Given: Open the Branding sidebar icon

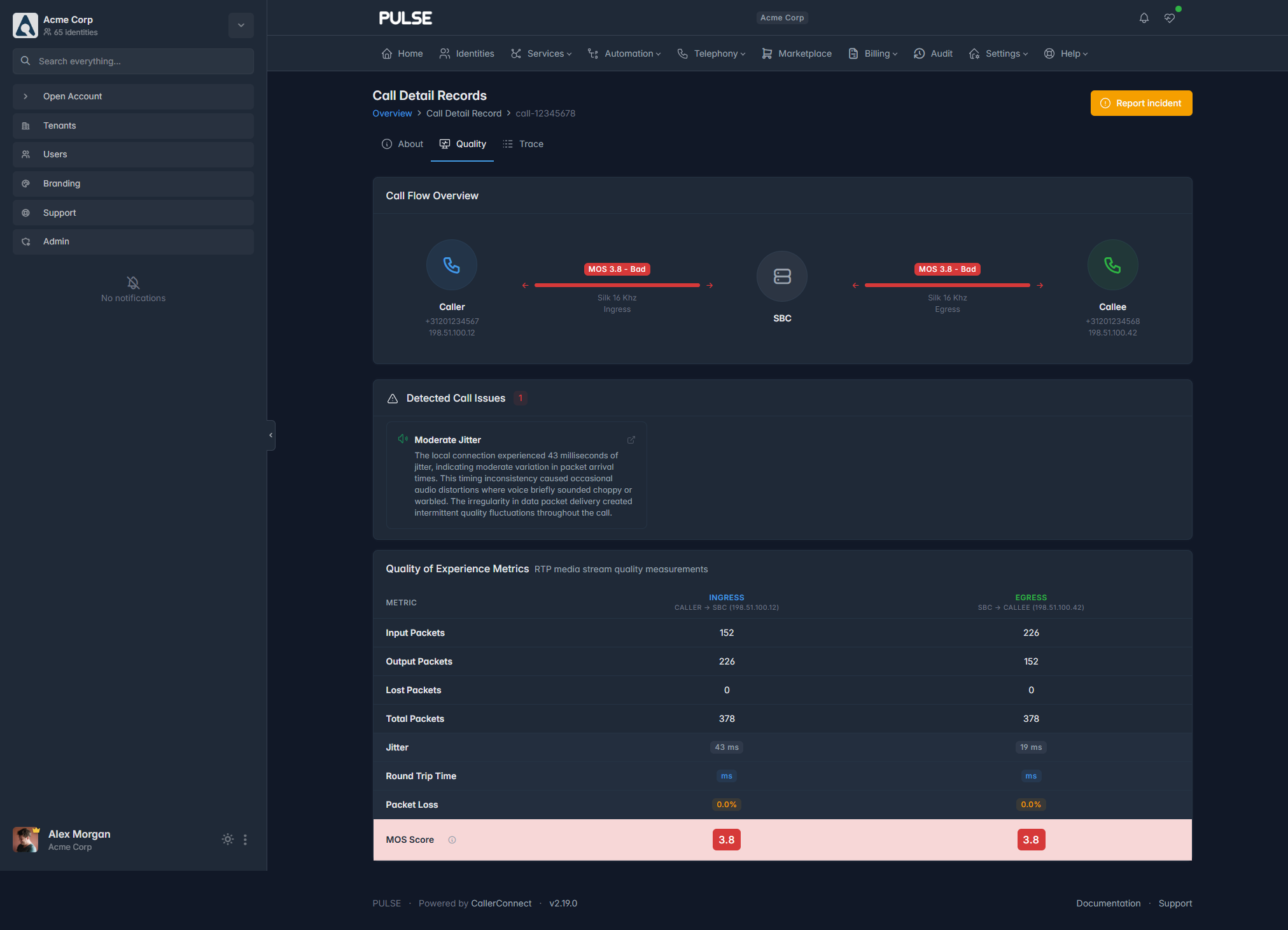Looking at the screenshot, I should pyautogui.click(x=26, y=183).
